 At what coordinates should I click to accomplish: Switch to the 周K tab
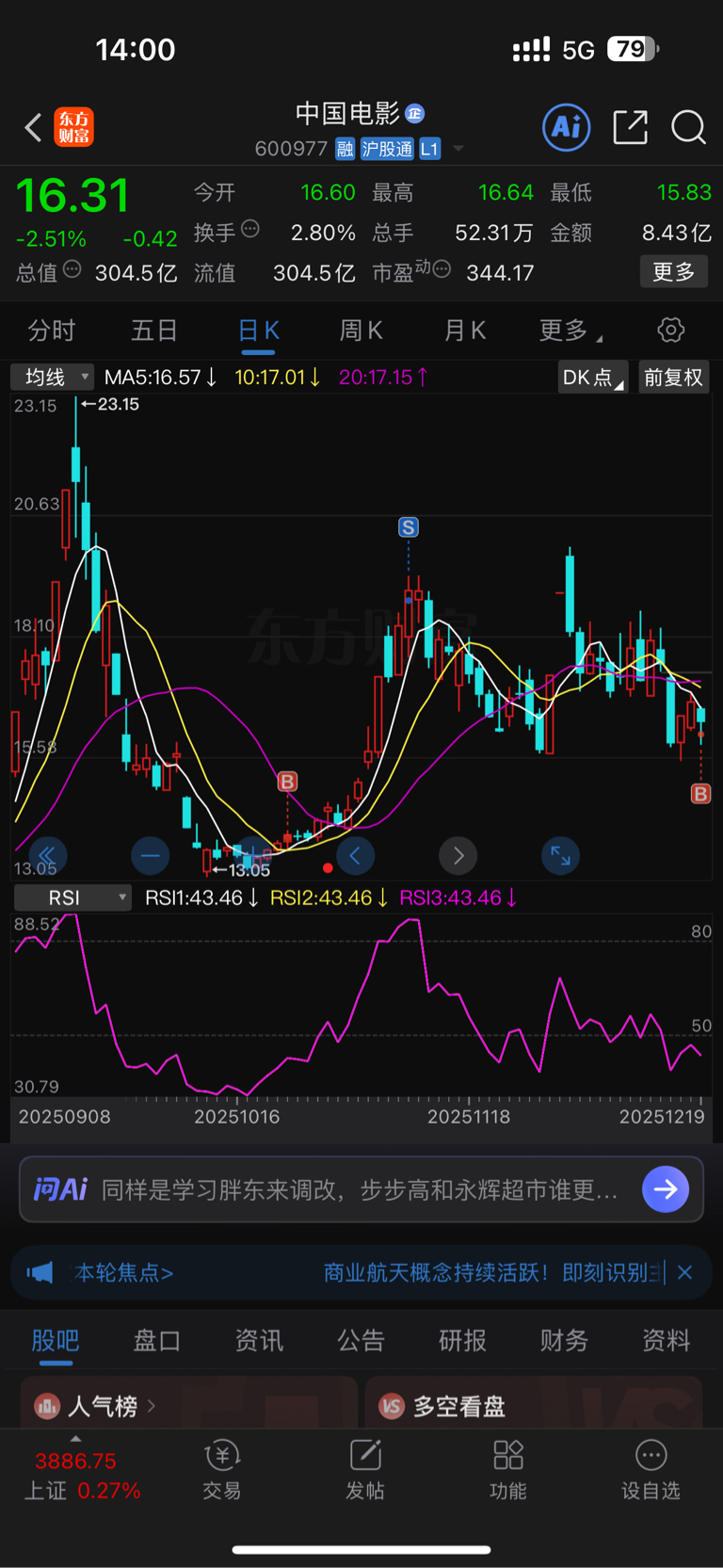point(361,331)
